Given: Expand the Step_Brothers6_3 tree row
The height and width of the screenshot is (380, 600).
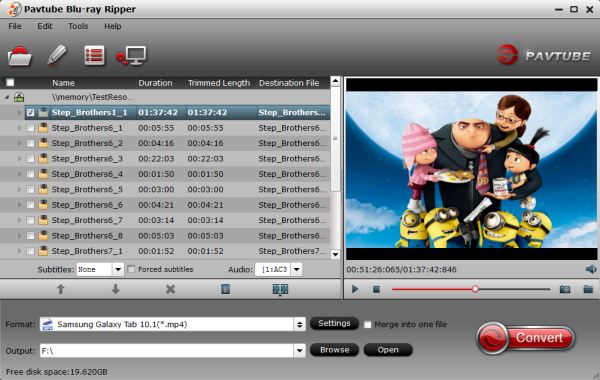Looking at the screenshot, I should point(19,158).
